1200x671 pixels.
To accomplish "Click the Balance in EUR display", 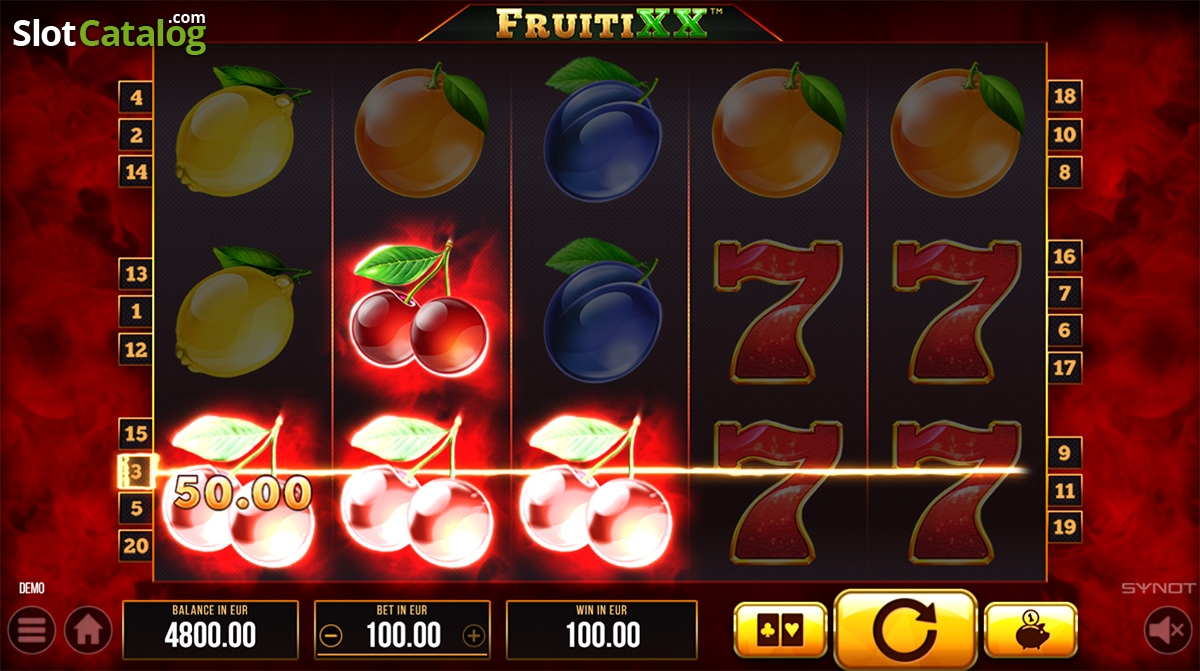I will pyautogui.click(x=210, y=630).
